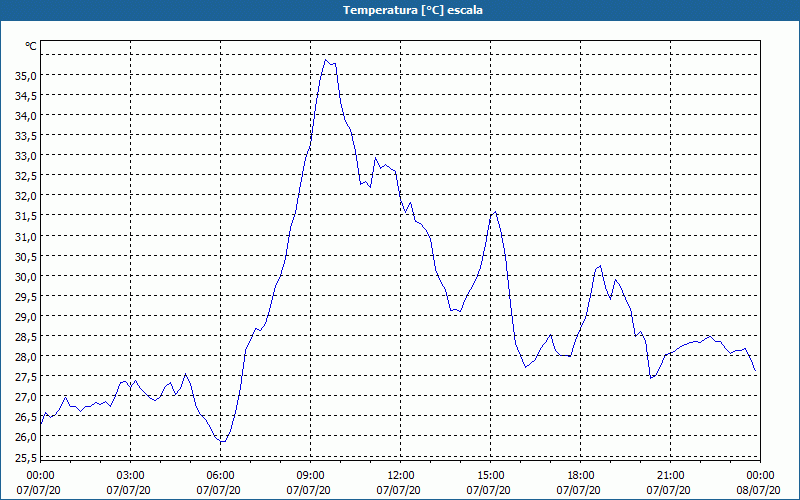Viewport: 800px width, 500px height.
Task: Click the 15:00 time axis label
Action: 491,476
